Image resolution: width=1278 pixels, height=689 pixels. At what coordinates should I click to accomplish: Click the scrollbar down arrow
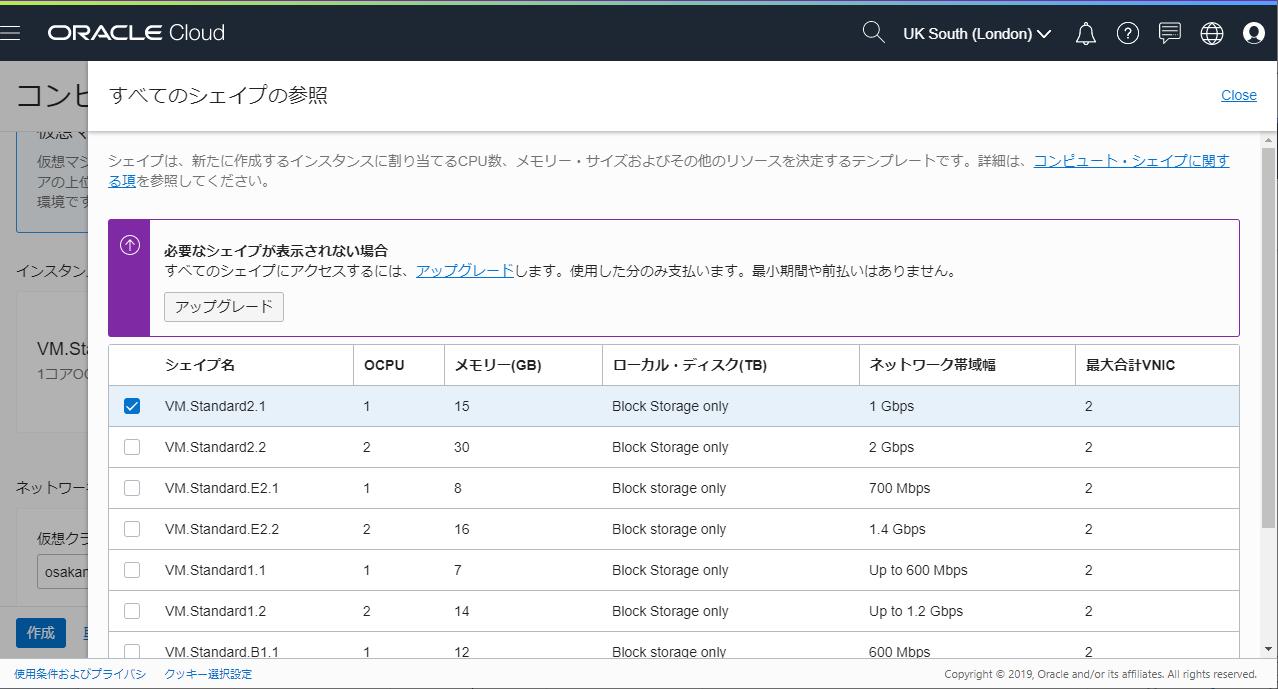[x=1269, y=648]
